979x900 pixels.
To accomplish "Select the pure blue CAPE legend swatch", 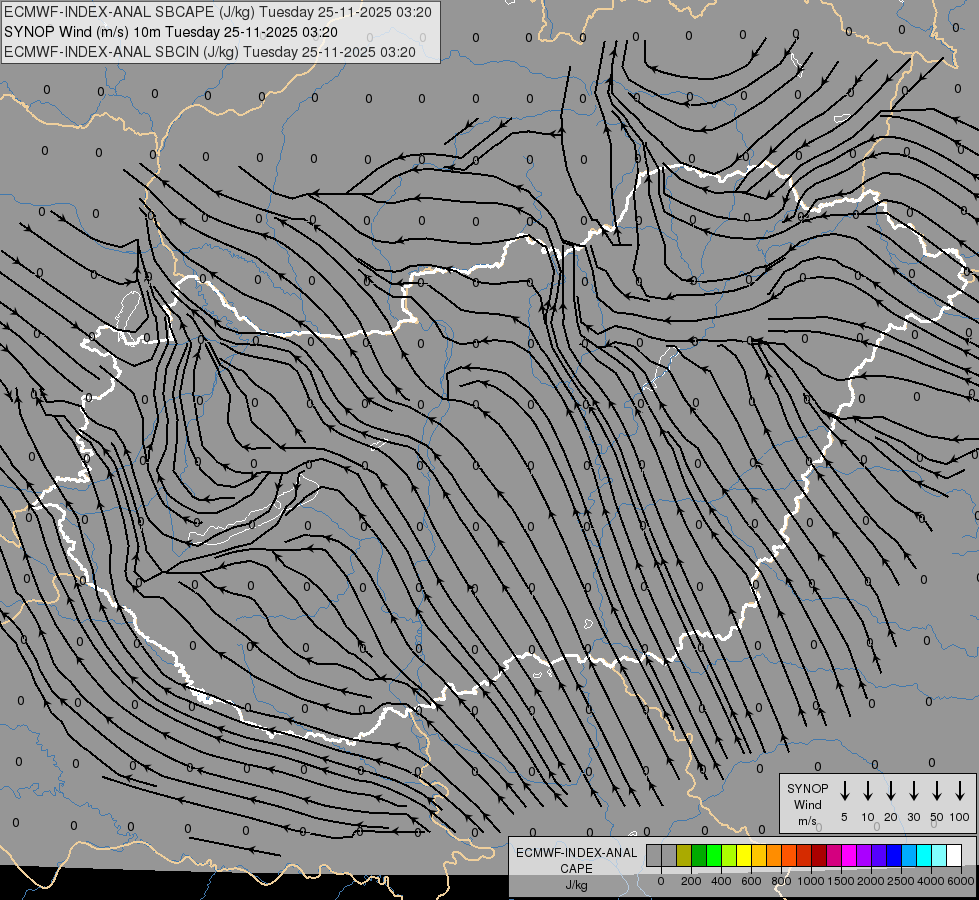I will (894, 855).
